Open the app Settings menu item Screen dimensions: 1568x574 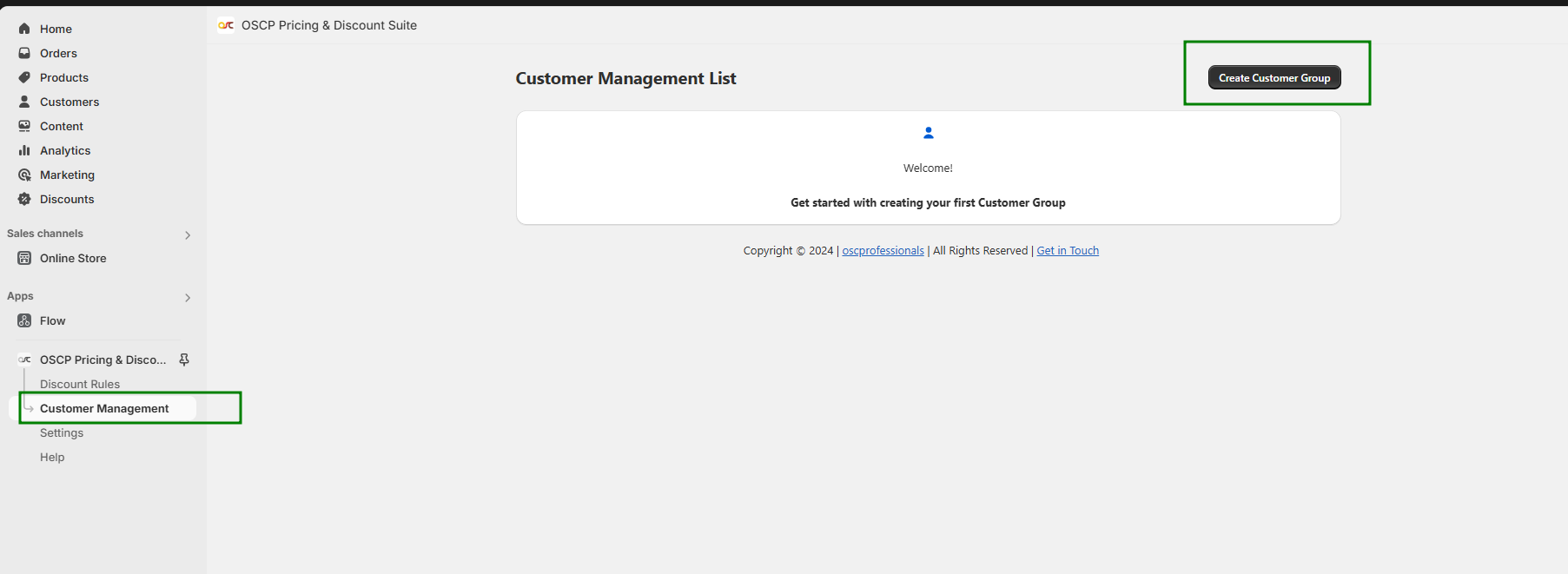click(62, 432)
